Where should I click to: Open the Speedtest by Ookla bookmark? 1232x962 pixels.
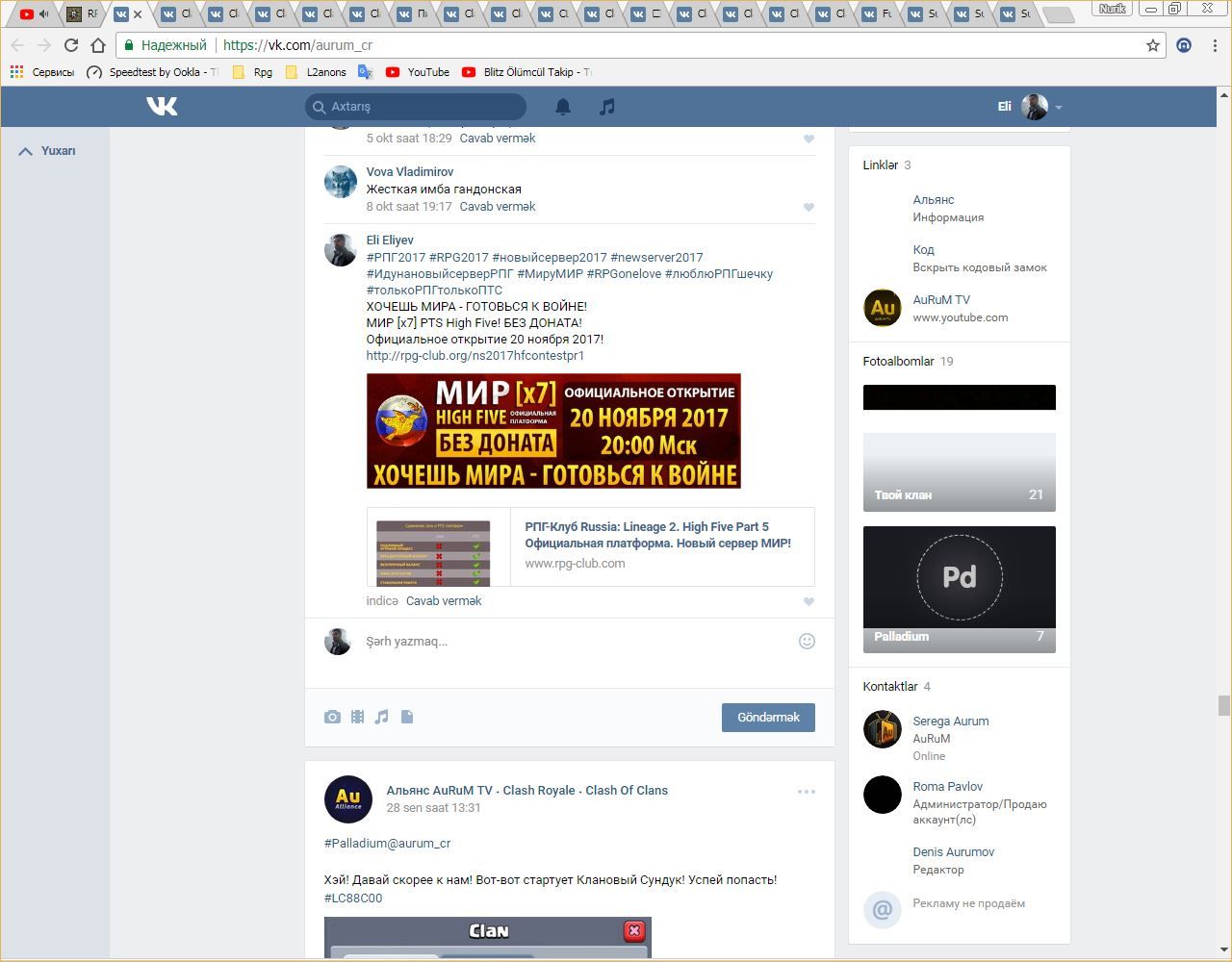pos(152,72)
